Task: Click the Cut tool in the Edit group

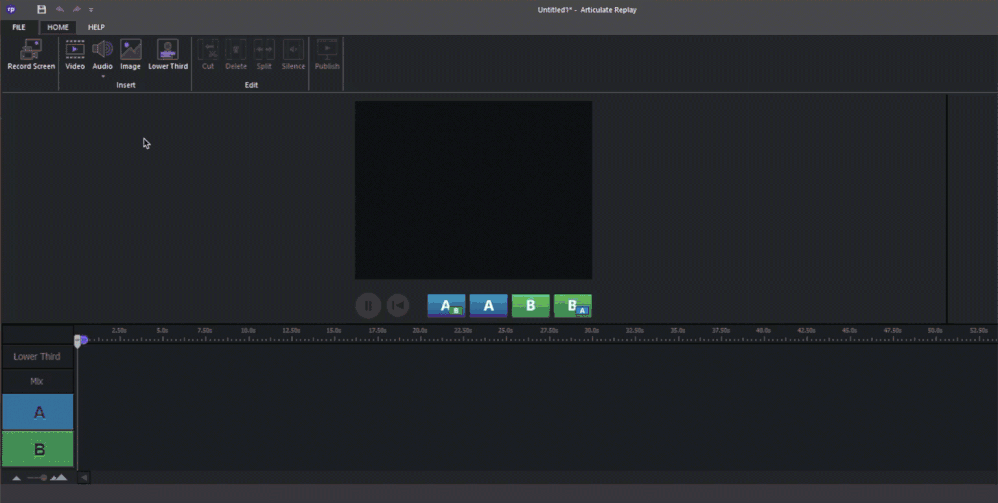Action: click(x=208, y=55)
